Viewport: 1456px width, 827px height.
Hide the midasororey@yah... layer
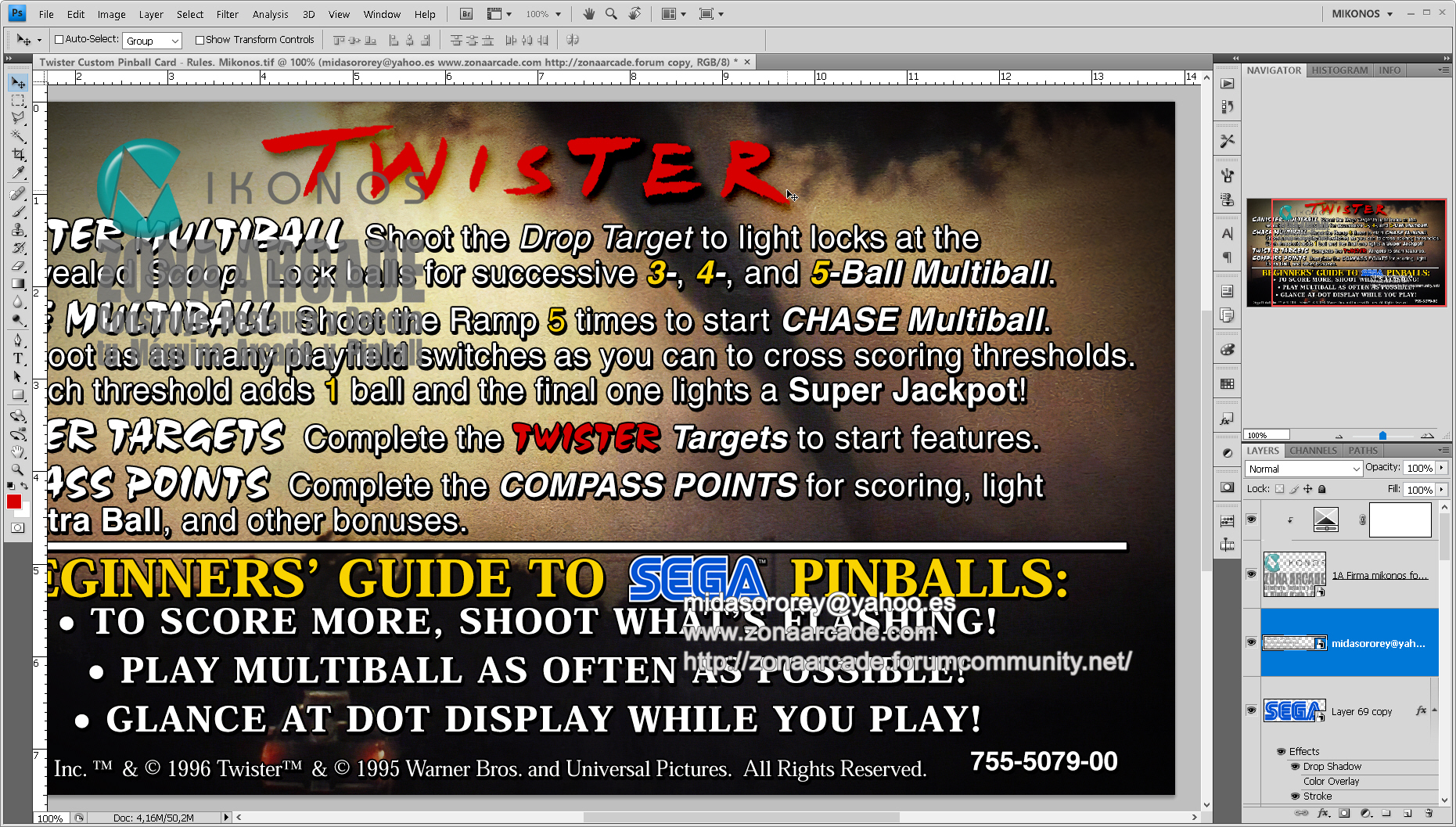pos(1251,642)
